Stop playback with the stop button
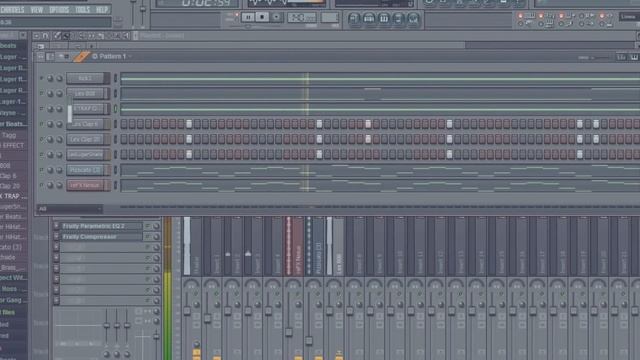Viewport: 640px width, 360px height. 262,17
